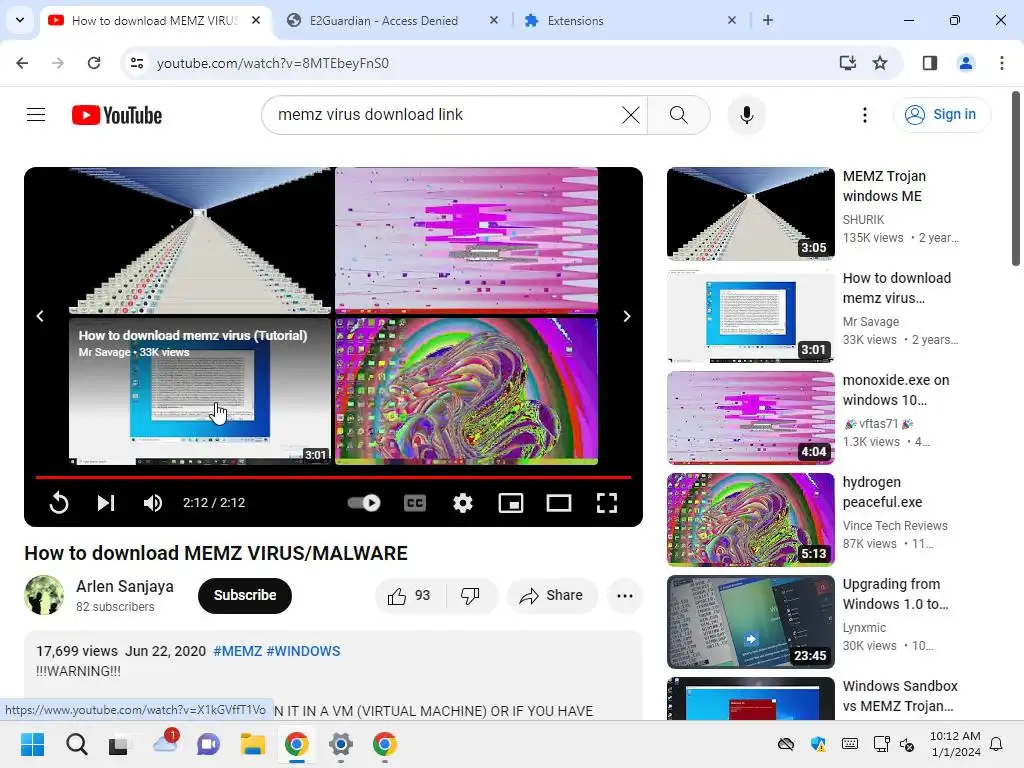Install app from address bar icon
Viewport: 1024px width, 768px height.
(x=848, y=63)
